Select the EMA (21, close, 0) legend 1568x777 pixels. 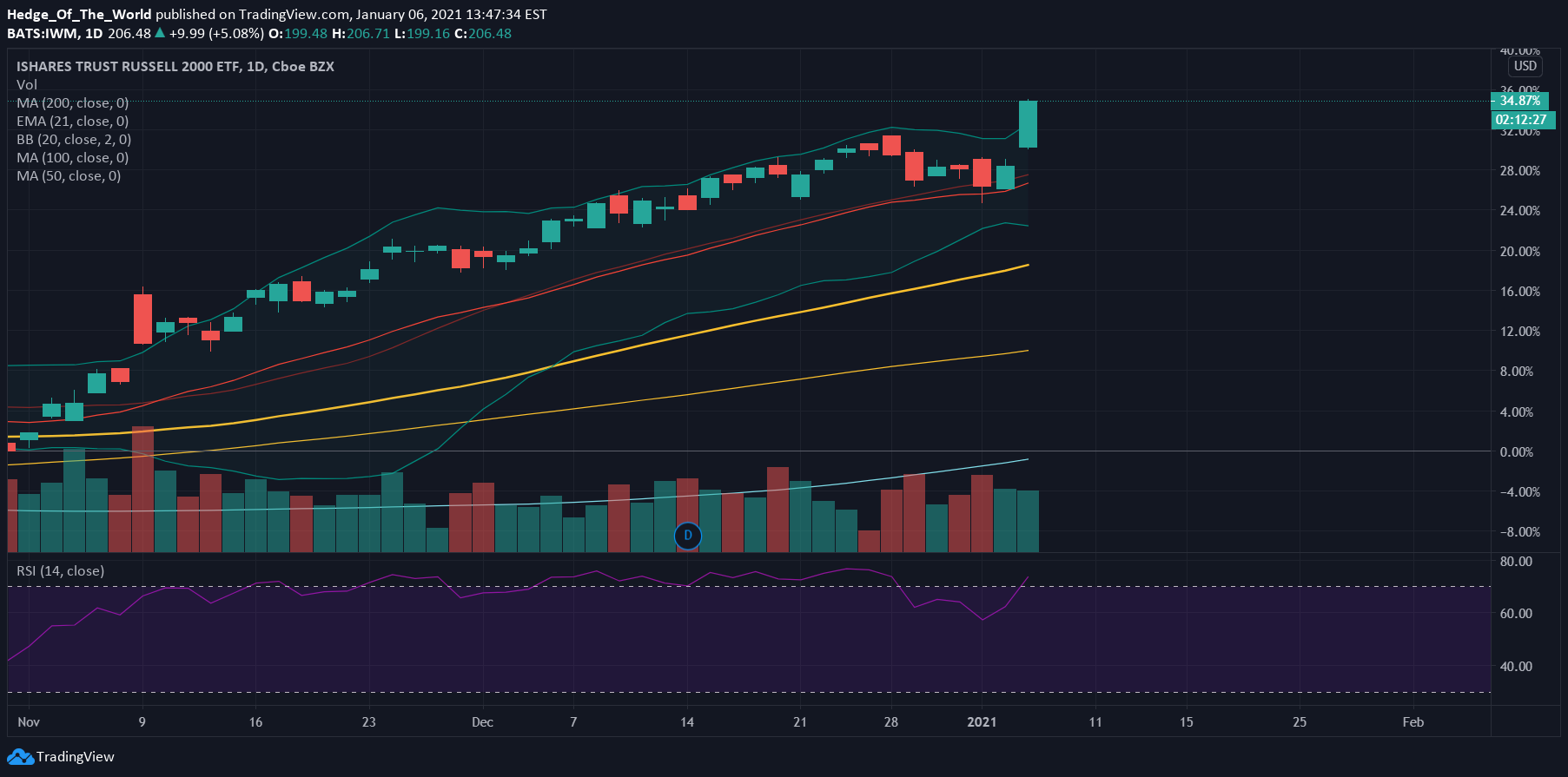[x=73, y=121]
